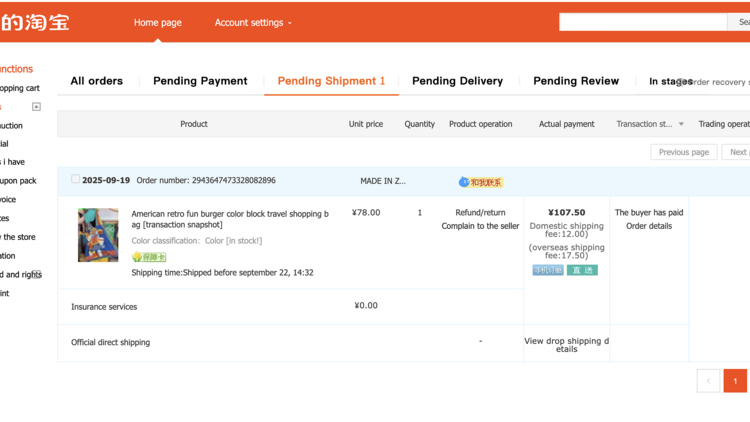Open coupon pack sidebar link
This screenshot has height=422, width=750.
(18, 181)
